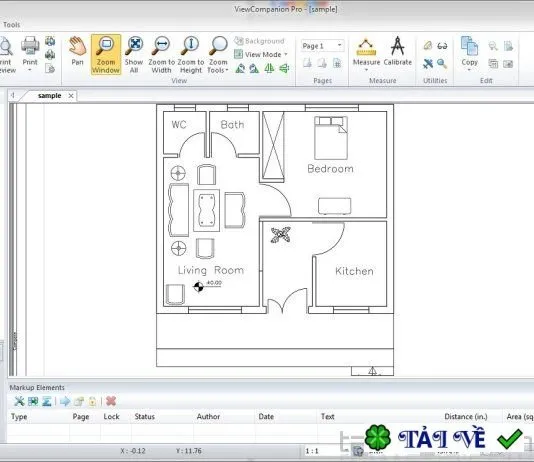
Task: Click the image icon in Edit group
Action: (508, 64)
